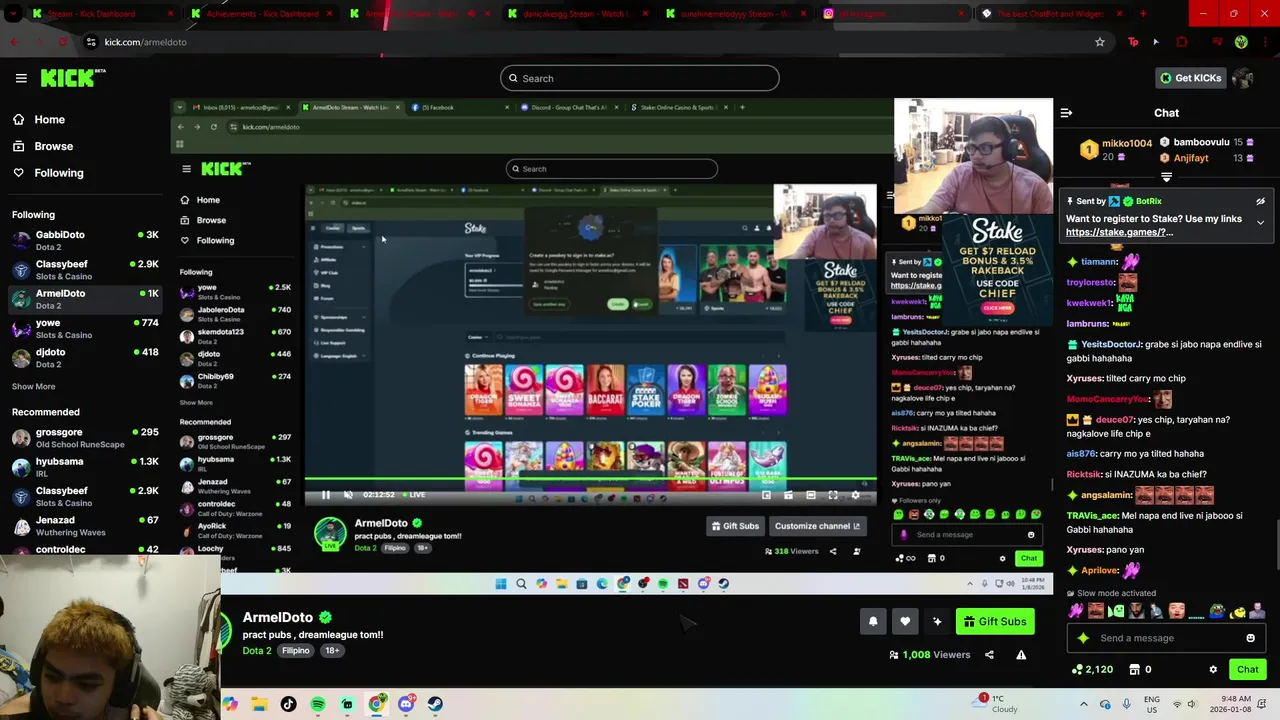This screenshot has height=720, width=1280.
Task: Open the hamburger menu beside the Kick logo
Action: coord(21,78)
